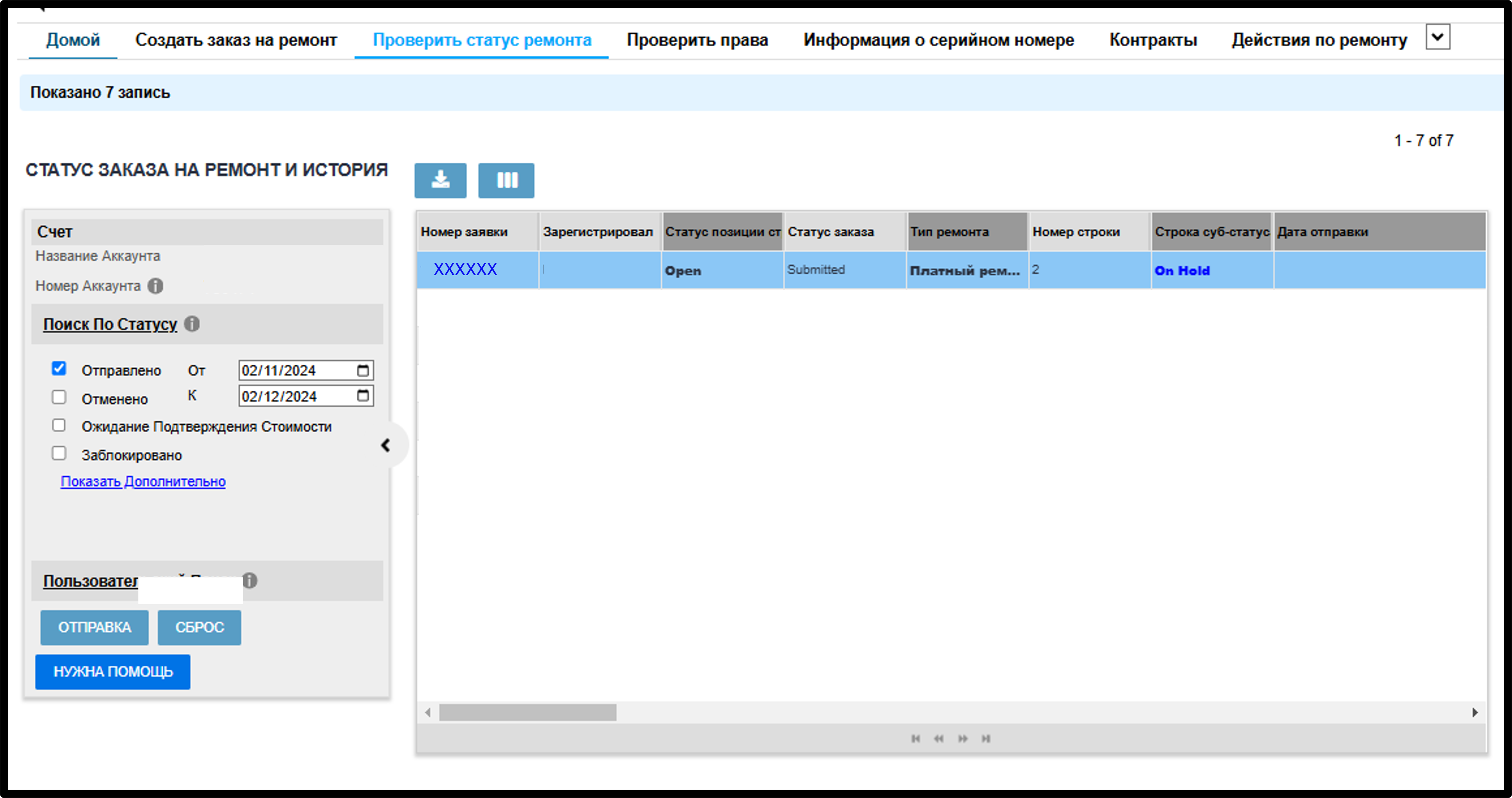Click the horizontal scrollbar thumb in table
Viewport: 1512px width, 798px height.
[528, 712]
